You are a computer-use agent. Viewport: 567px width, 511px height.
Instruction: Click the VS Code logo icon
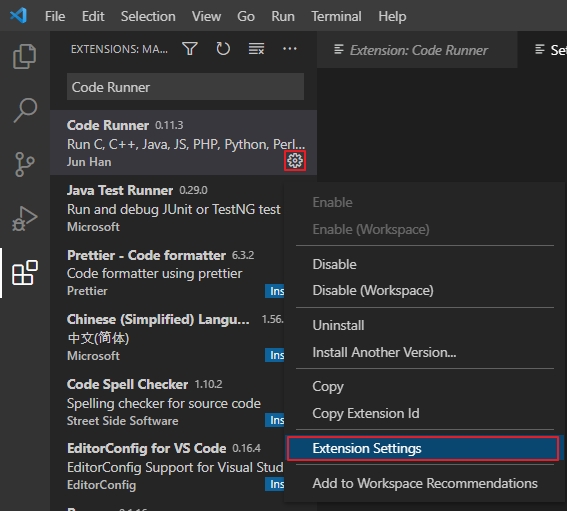click(x=18, y=16)
